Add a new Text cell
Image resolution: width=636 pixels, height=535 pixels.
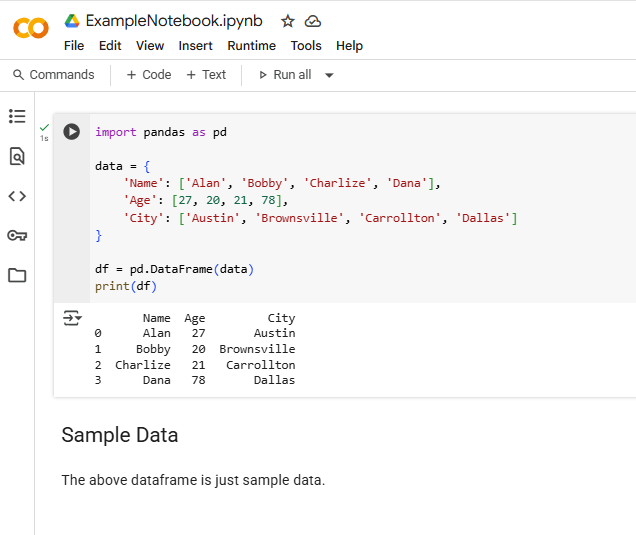coord(206,75)
